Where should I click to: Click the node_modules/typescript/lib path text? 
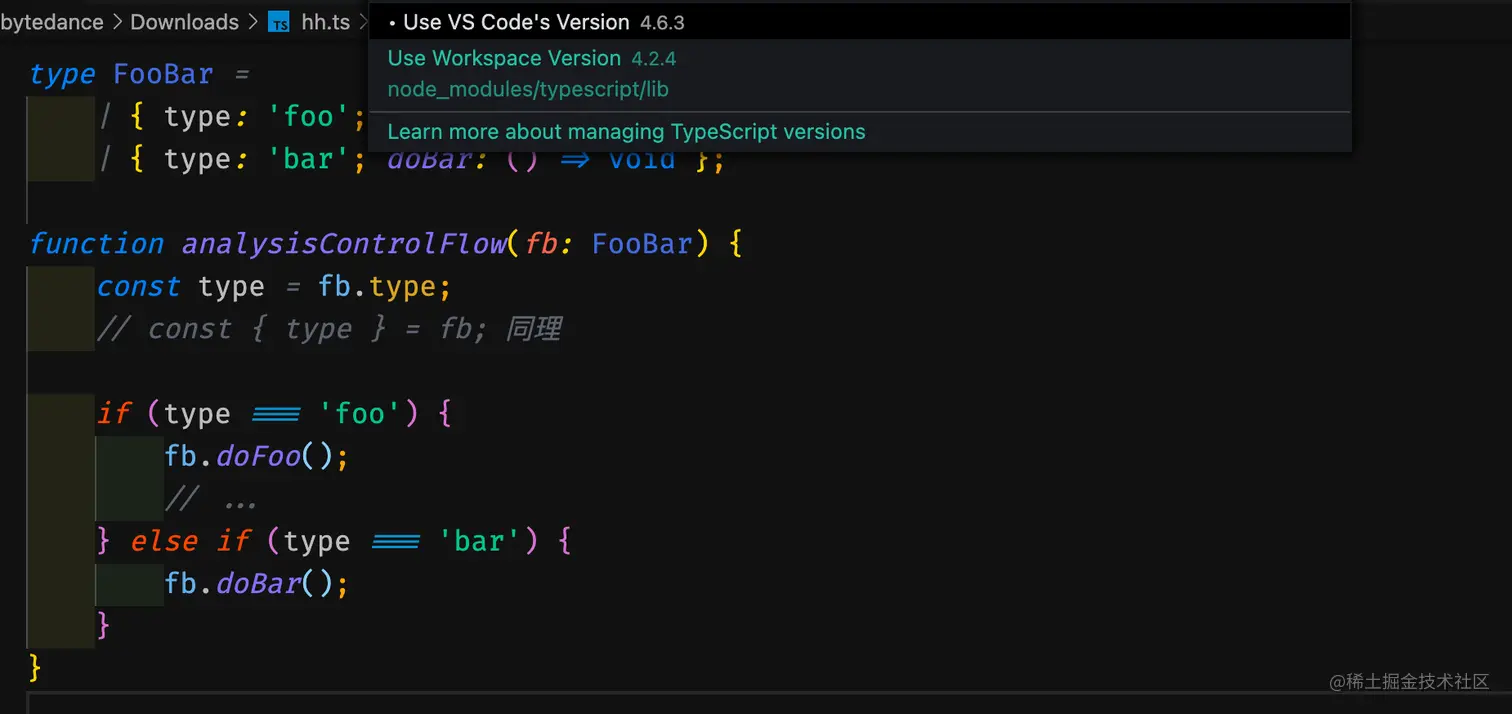pos(527,90)
